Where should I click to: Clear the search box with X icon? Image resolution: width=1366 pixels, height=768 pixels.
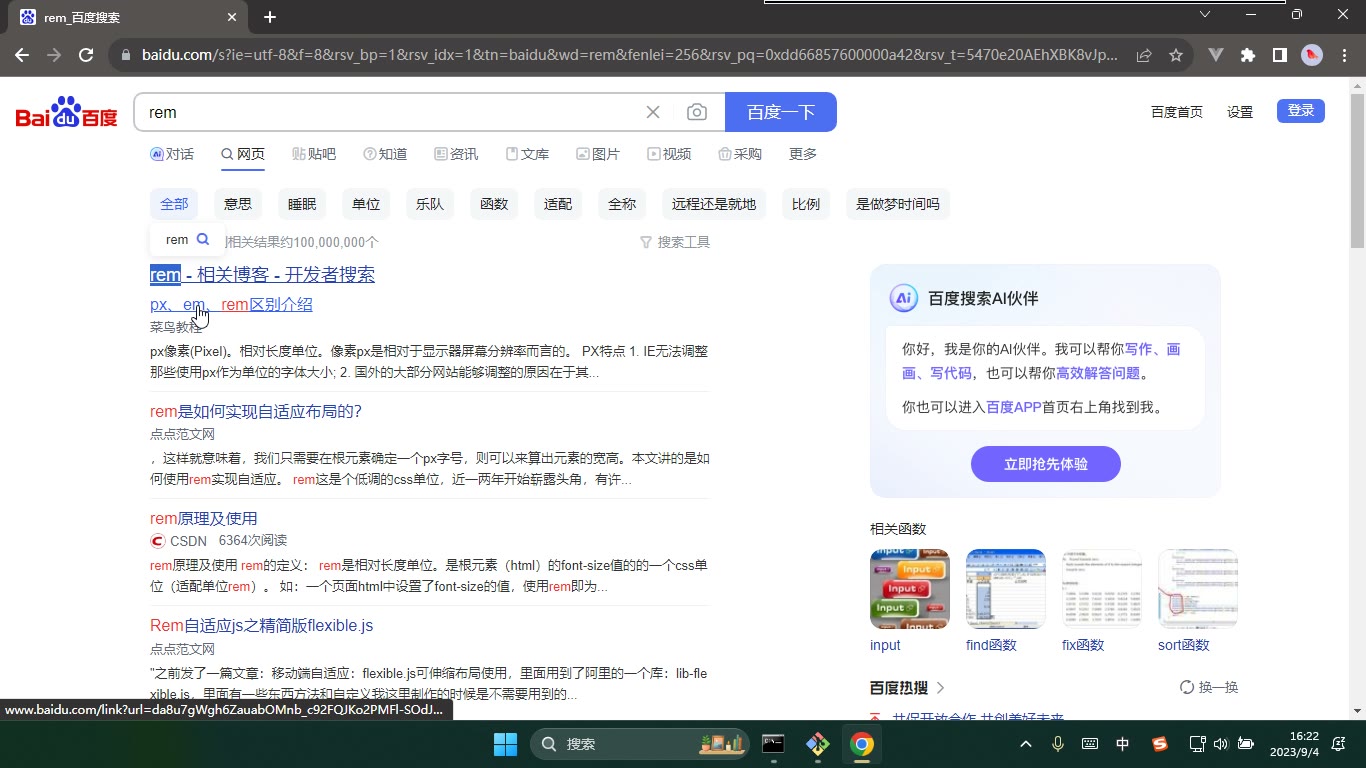click(x=653, y=112)
